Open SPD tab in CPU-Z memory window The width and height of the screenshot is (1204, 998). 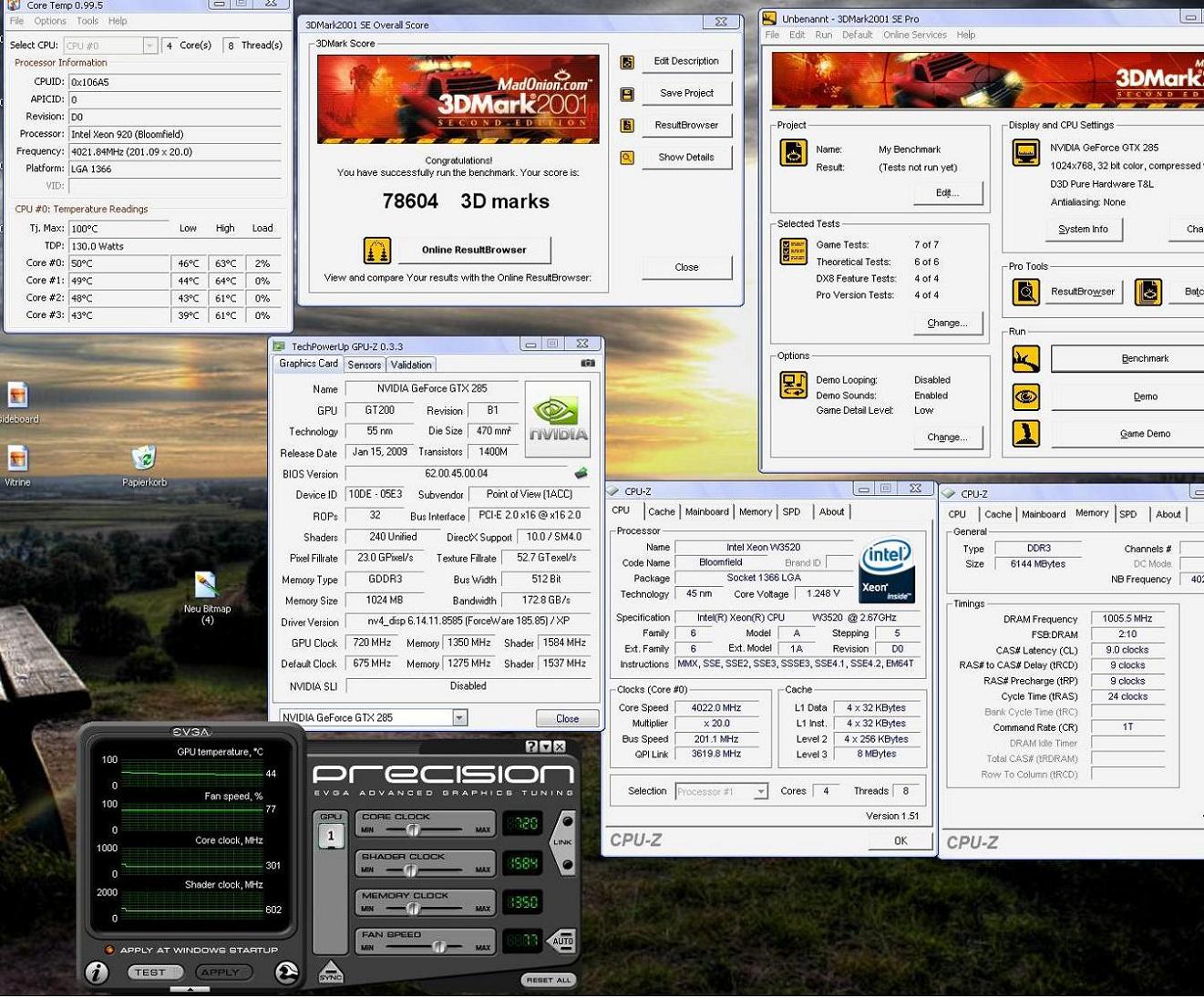(1128, 514)
